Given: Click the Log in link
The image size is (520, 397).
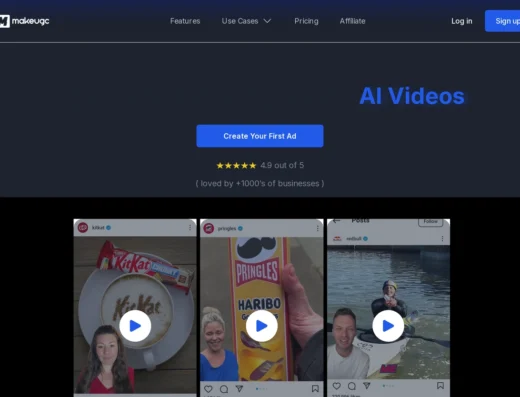Looking at the screenshot, I should (x=462, y=21).
